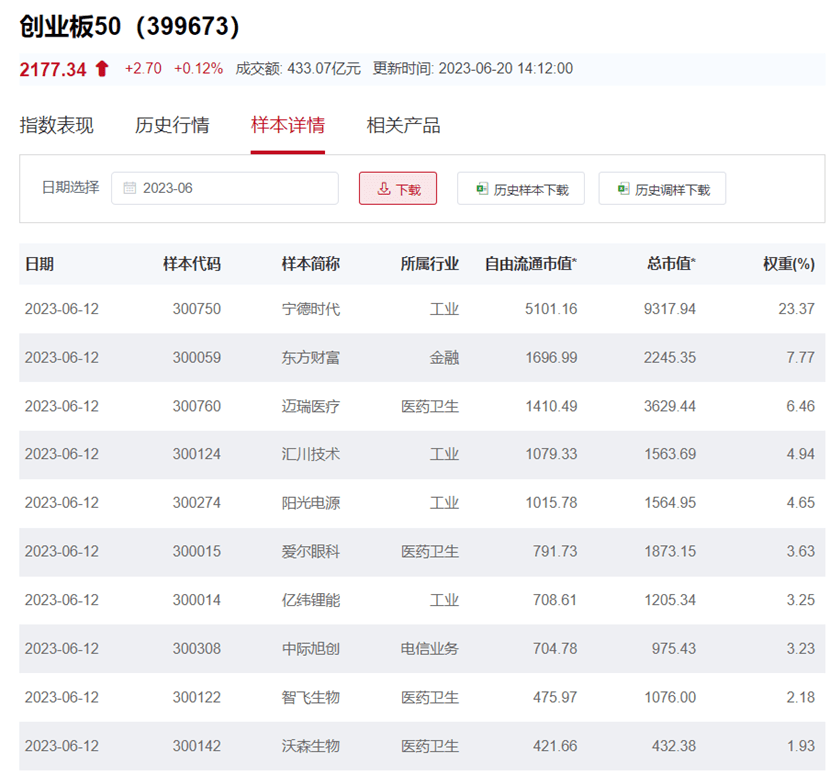Click sample name 智飞生物
Screen dimensions: 830x775
[311, 698]
